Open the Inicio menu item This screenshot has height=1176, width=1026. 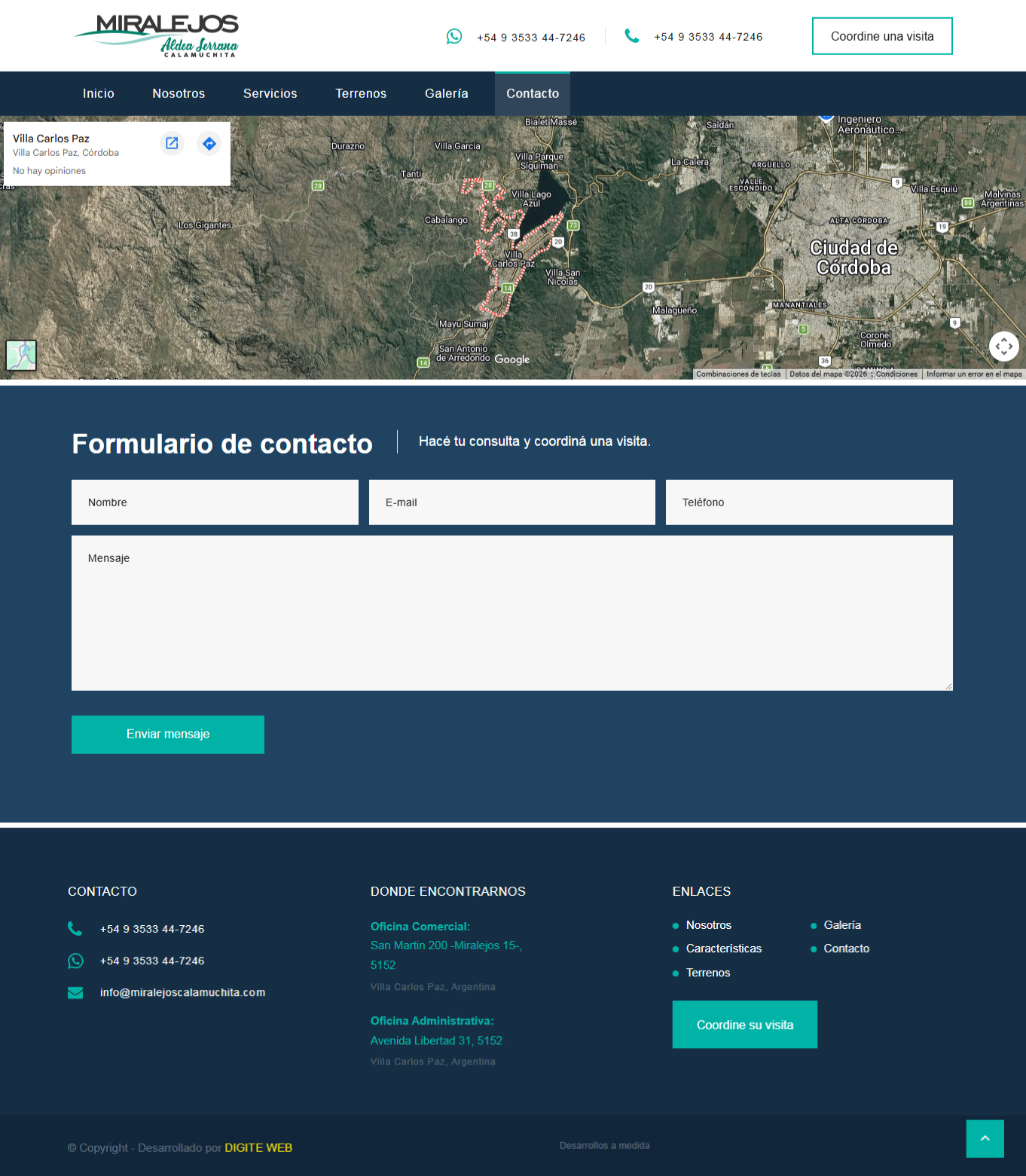99,93
